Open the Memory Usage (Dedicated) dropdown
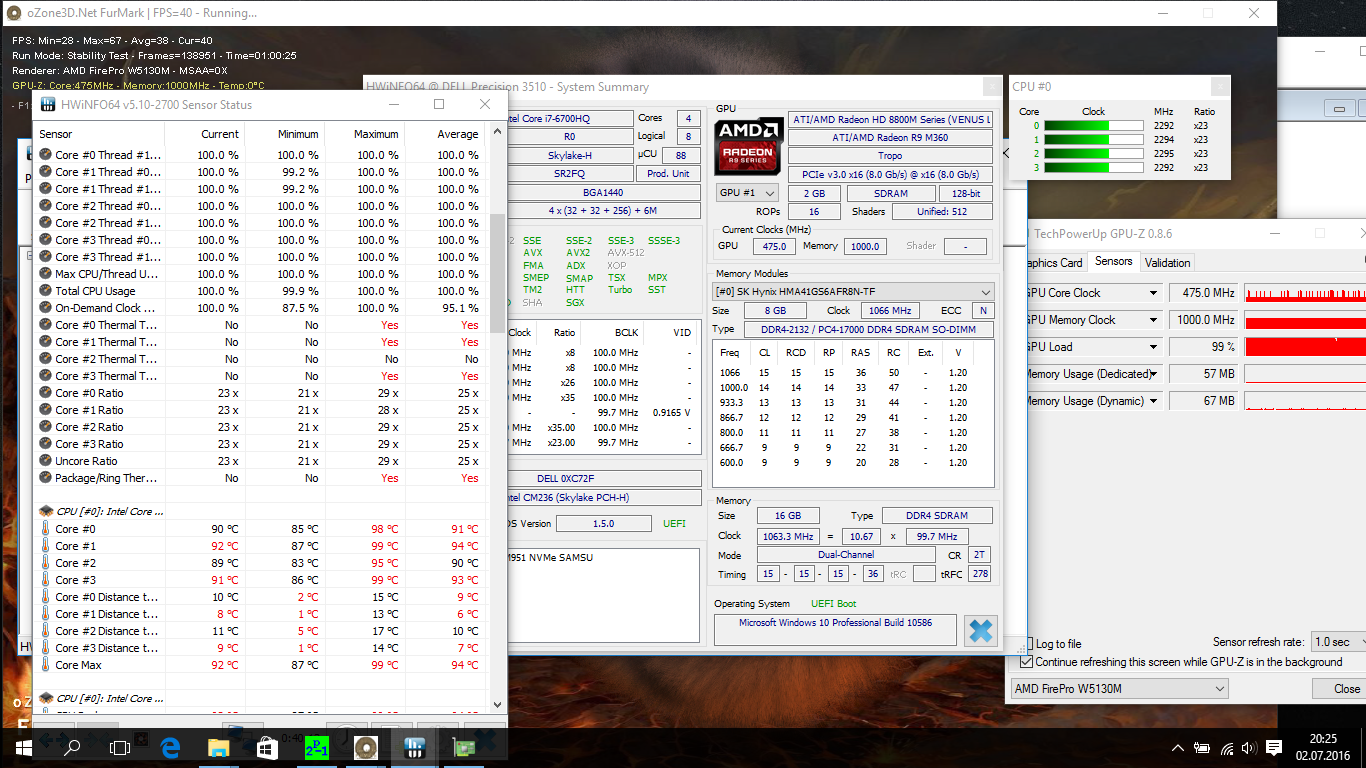The image size is (1366, 768). 1153,374
